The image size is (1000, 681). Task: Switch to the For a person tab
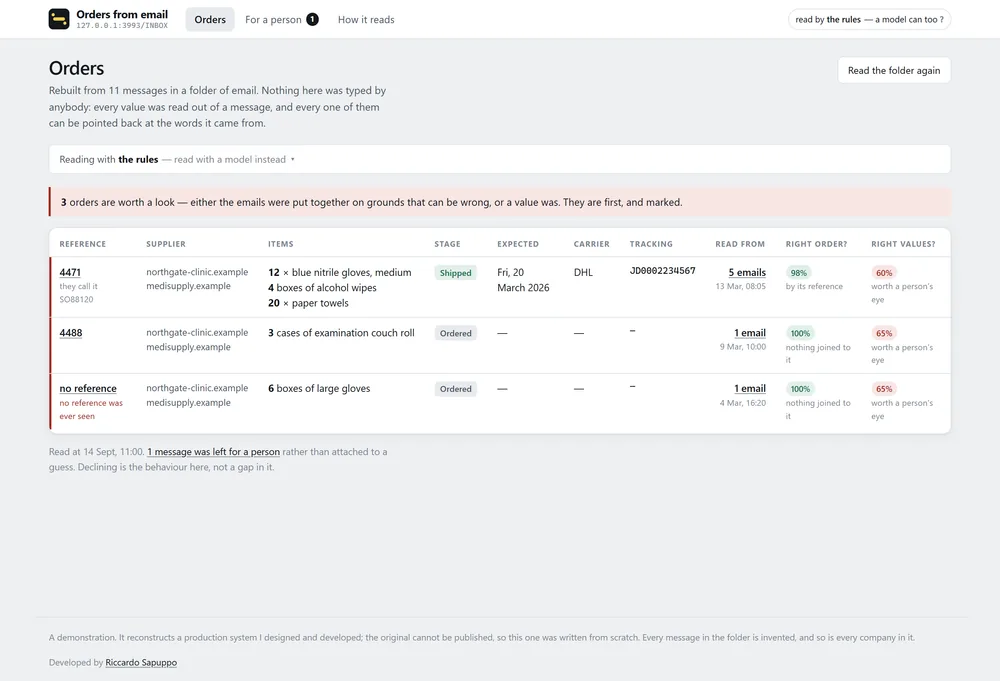click(x=281, y=20)
